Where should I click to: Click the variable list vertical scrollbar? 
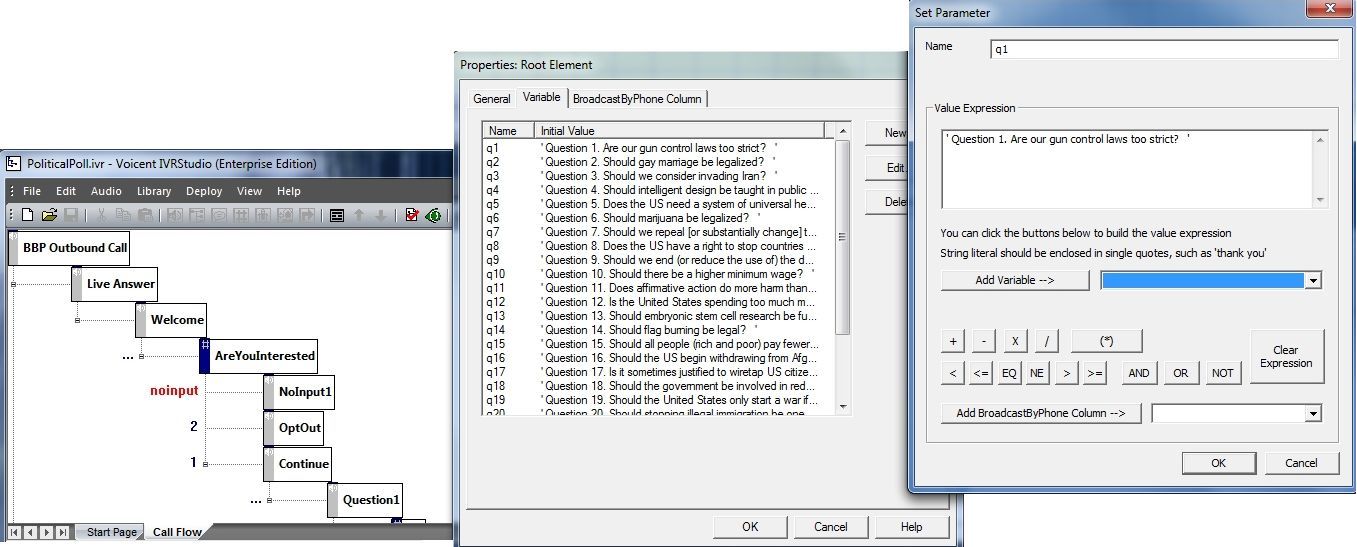point(842,236)
